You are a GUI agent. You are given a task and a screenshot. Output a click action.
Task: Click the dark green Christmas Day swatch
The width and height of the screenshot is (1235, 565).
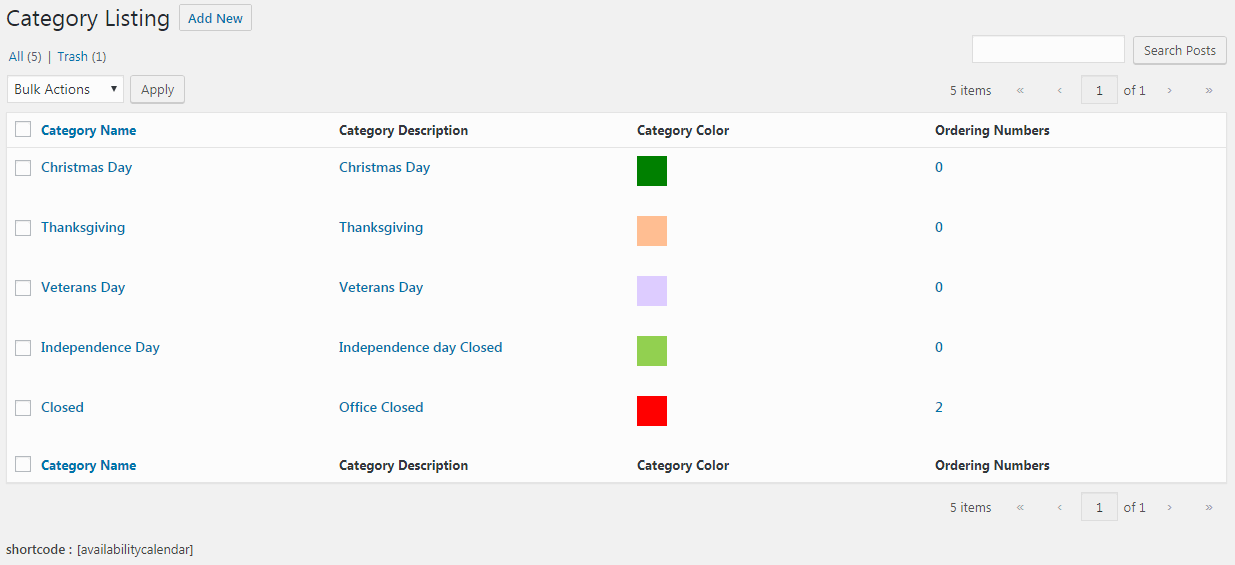coord(652,171)
